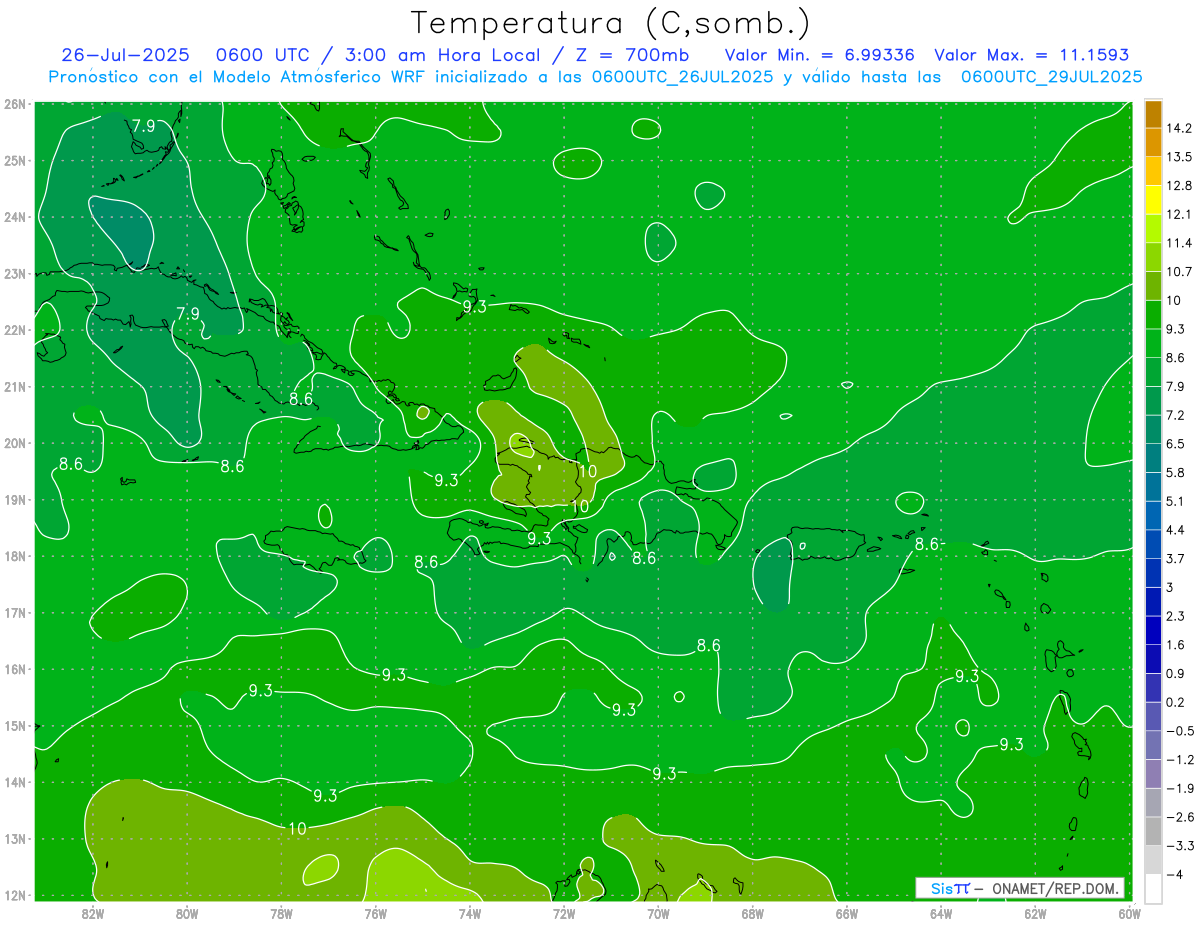The height and width of the screenshot is (927, 1200).
Task: Click the '80W' longitude axis label
Action: point(186,913)
